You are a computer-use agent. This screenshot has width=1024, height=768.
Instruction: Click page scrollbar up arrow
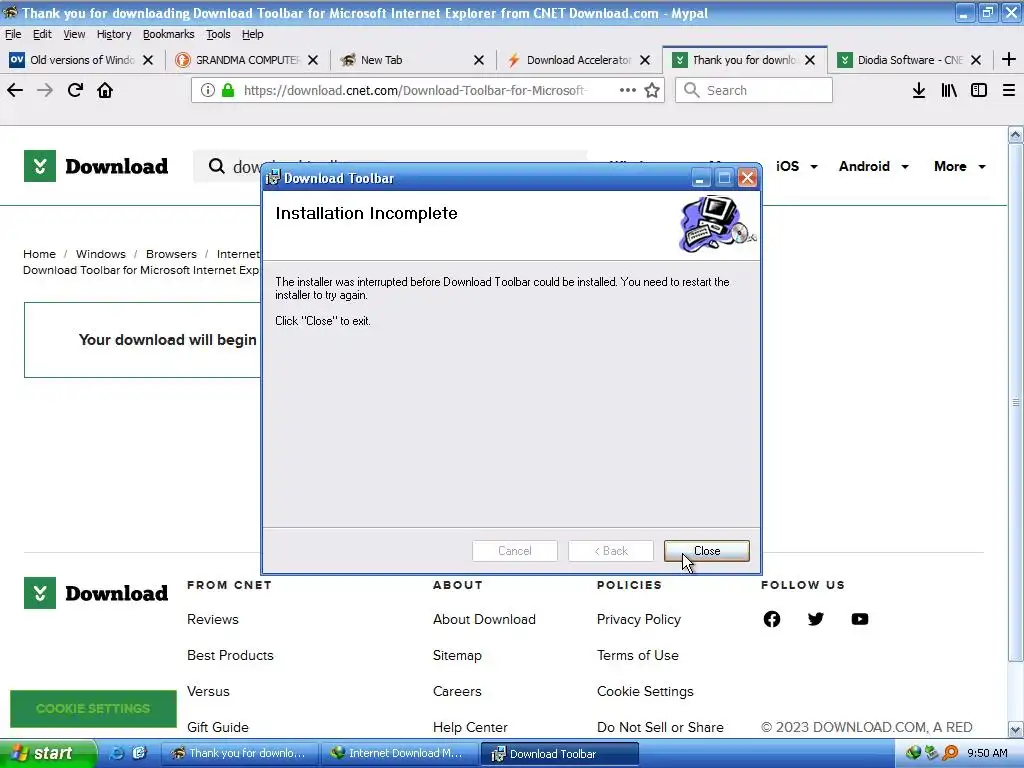(x=1016, y=135)
